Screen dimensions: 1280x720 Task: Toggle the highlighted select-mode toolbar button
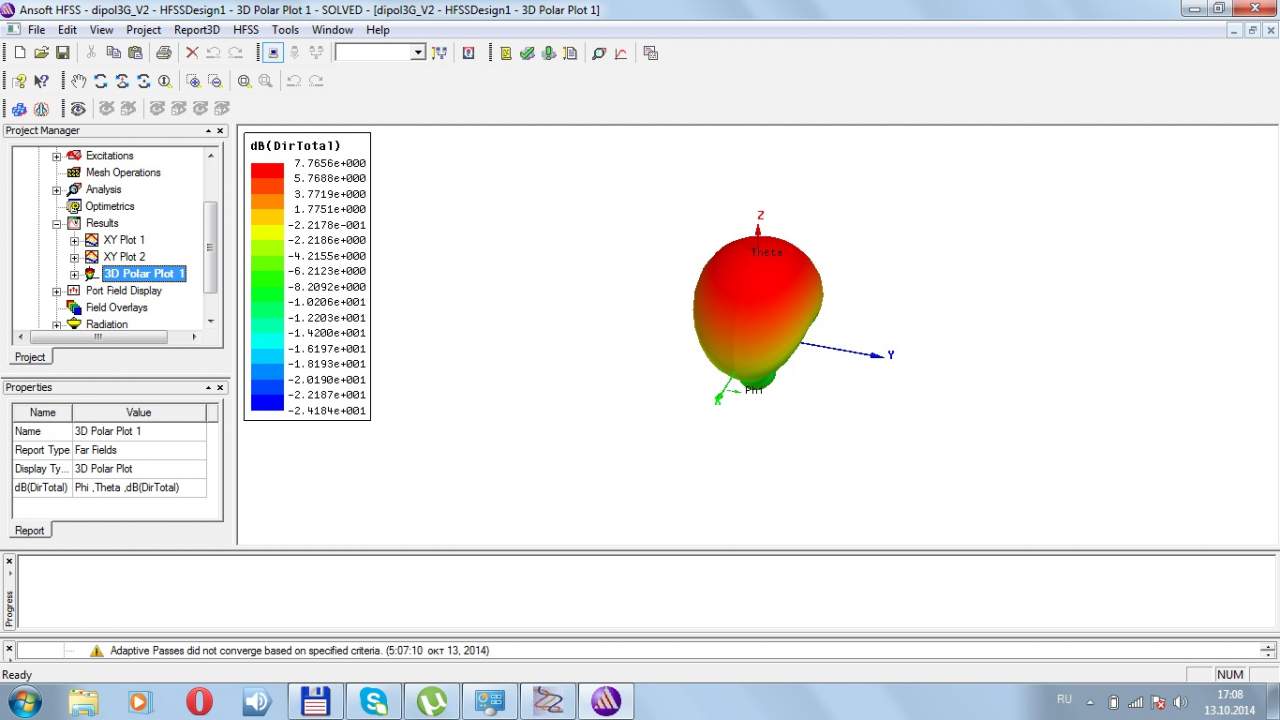(272, 53)
